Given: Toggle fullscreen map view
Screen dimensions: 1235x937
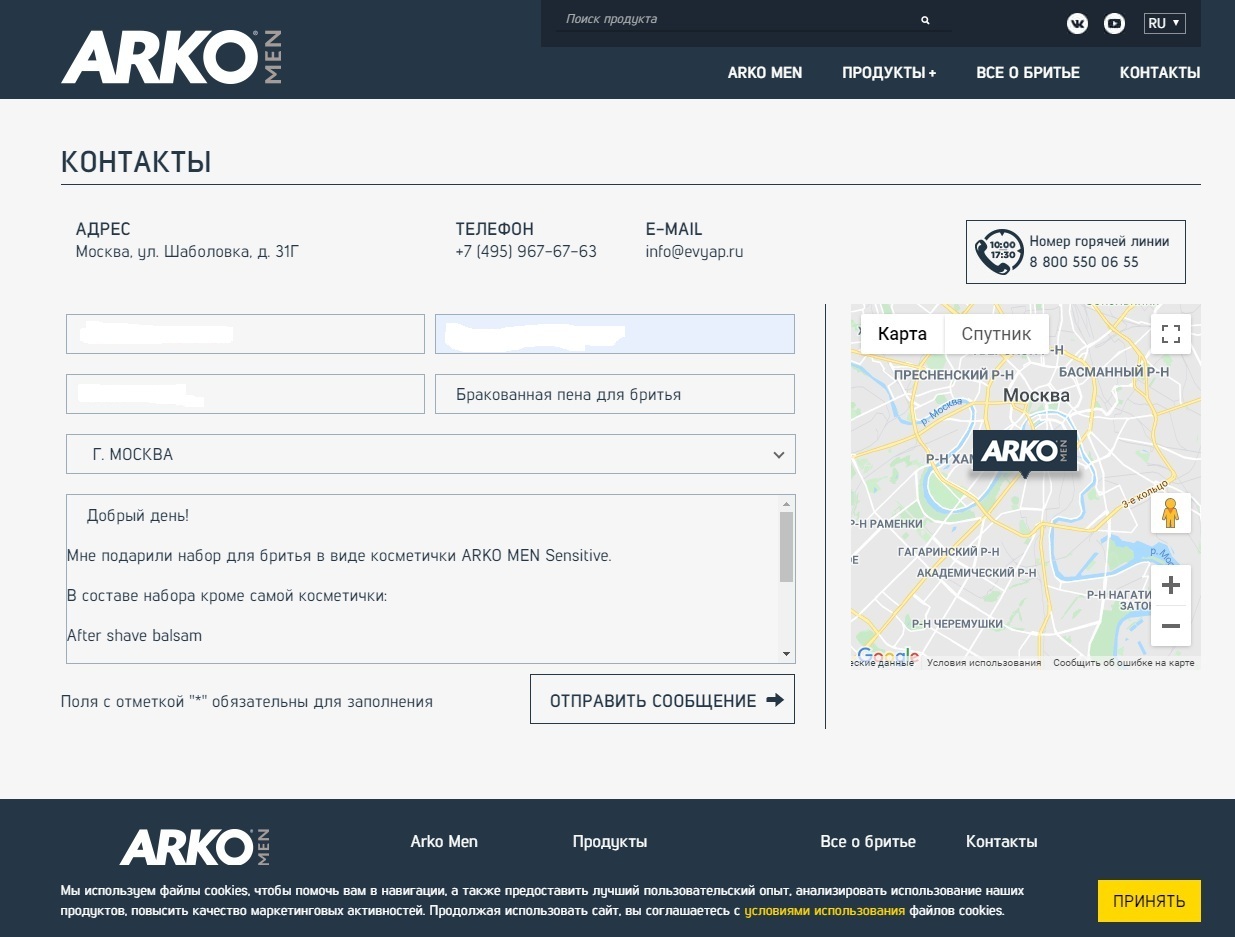Looking at the screenshot, I should click(1170, 334).
